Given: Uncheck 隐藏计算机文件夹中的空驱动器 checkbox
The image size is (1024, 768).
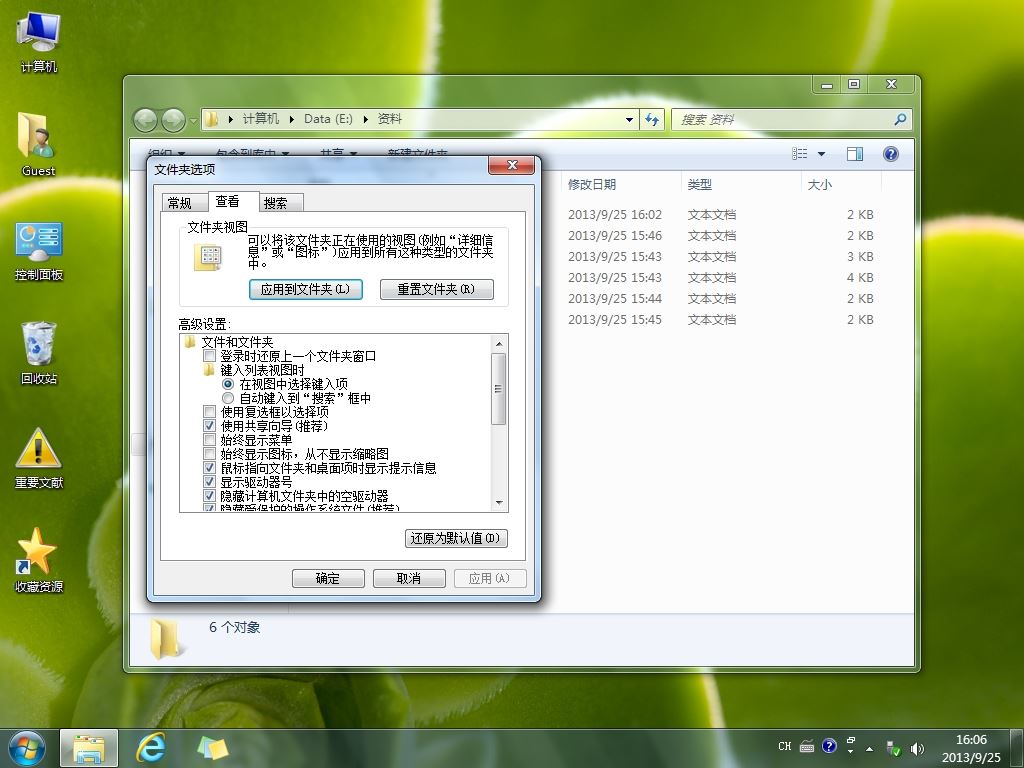Looking at the screenshot, I should coord(209,496).
